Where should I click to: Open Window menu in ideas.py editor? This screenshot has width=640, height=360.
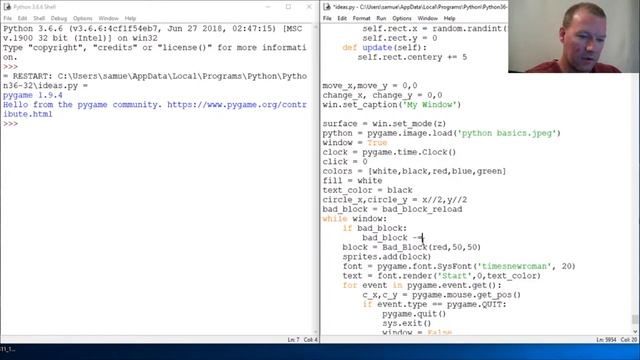point(427,18)
